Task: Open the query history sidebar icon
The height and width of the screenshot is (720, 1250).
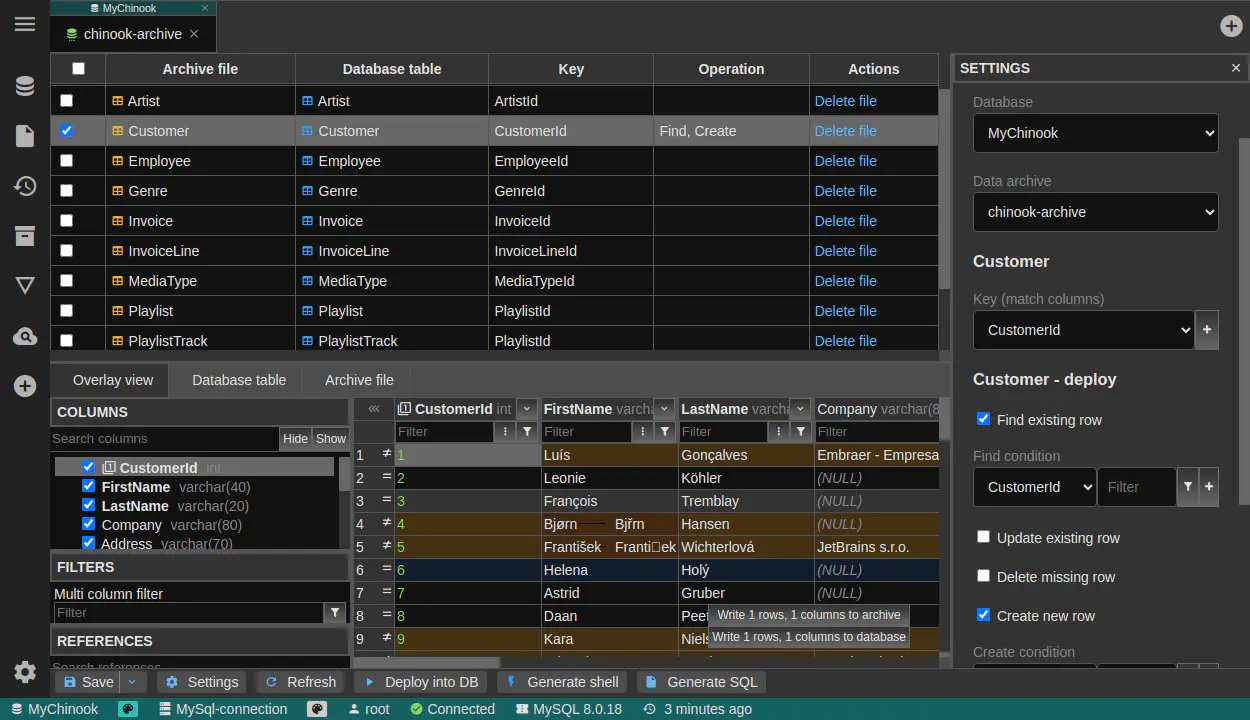Action: [25, 186]
